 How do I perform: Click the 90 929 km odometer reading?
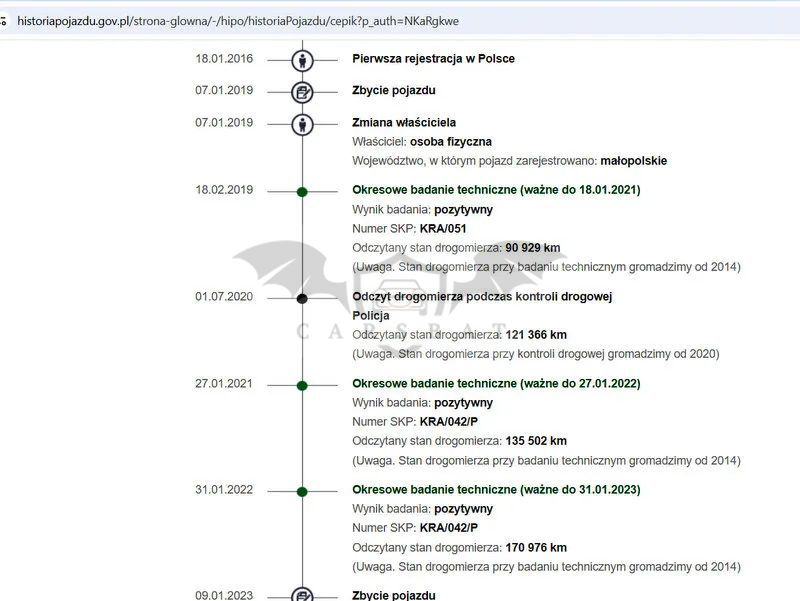(x=533, y=248)
